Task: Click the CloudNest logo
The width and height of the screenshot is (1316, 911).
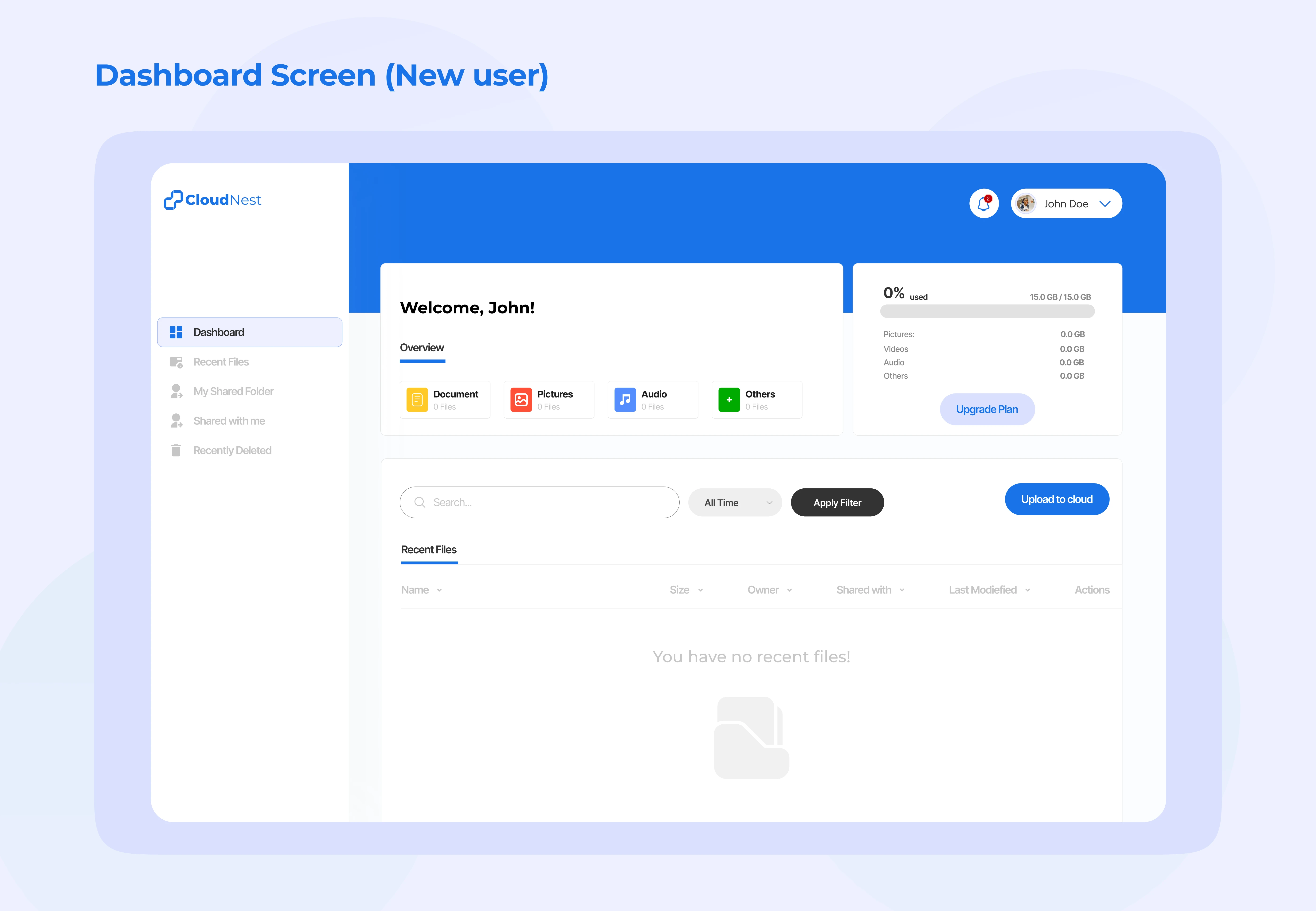Action: (x=212, y=200)
